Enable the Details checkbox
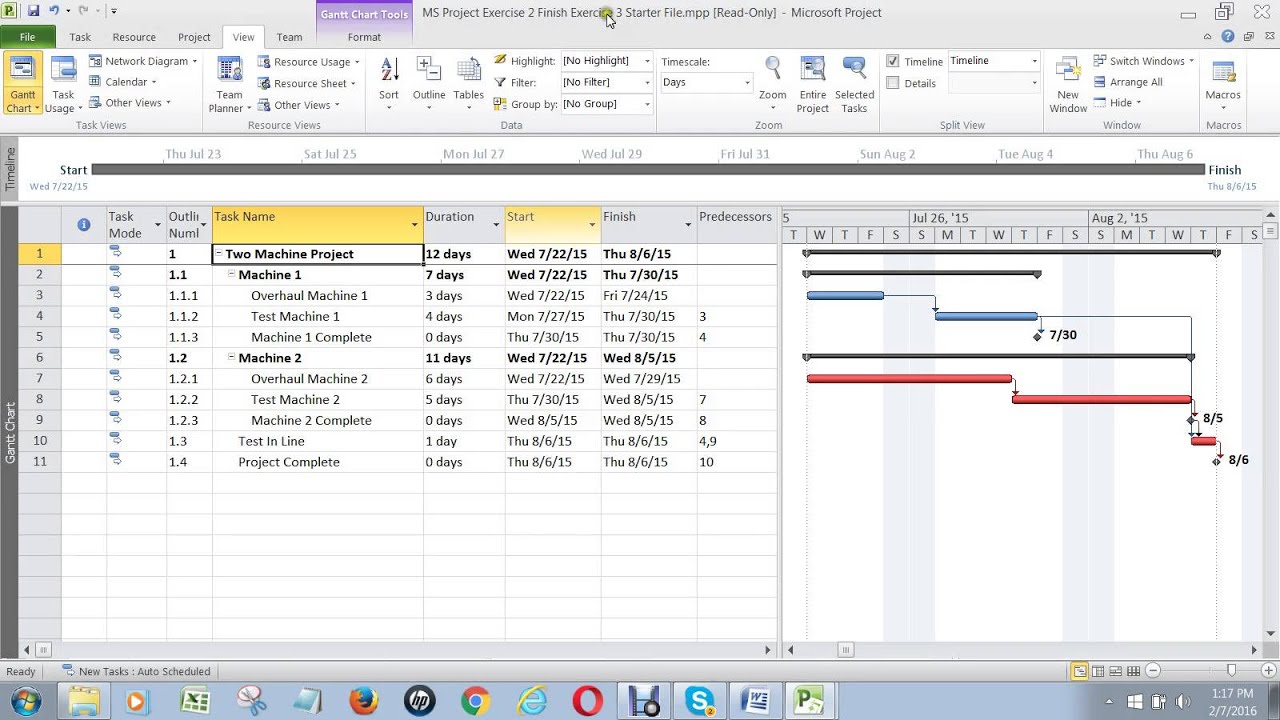Image resolution: width=1280 pixels, height=720 pixels. tap(893, 83)
